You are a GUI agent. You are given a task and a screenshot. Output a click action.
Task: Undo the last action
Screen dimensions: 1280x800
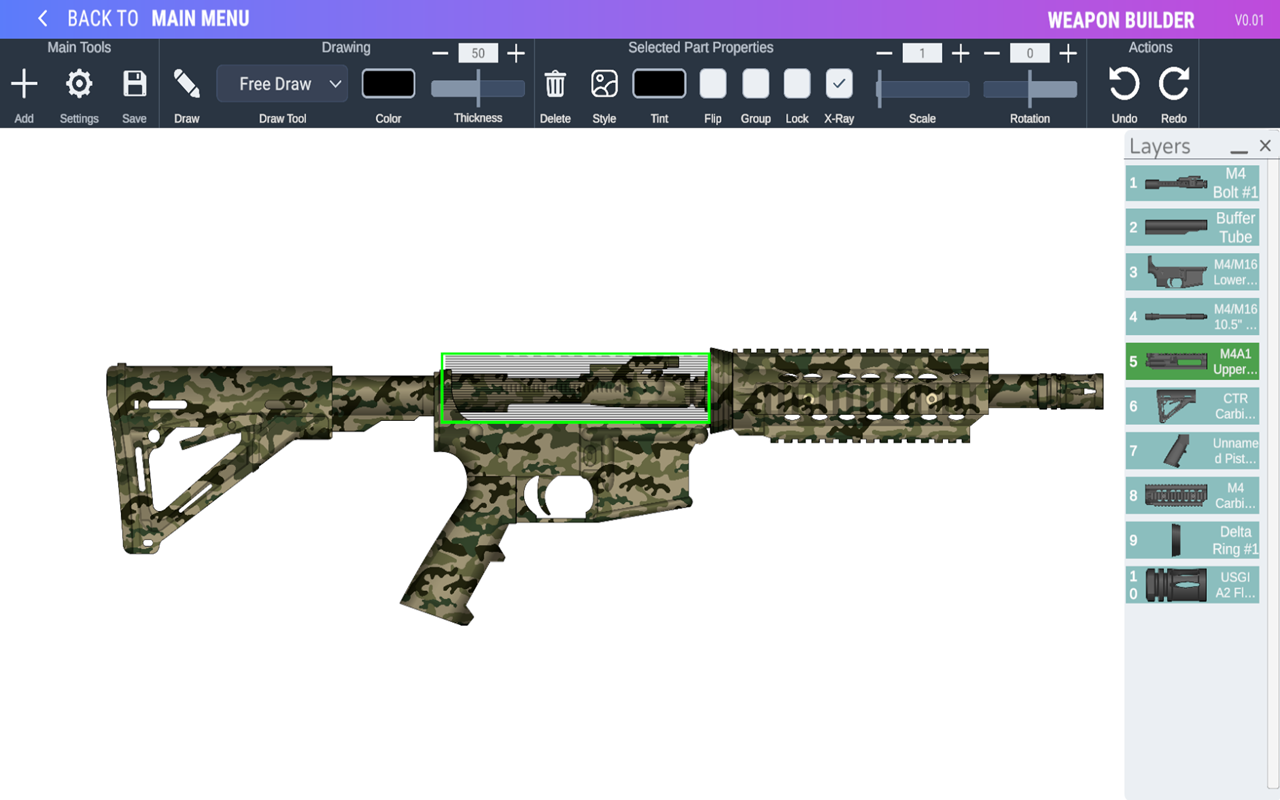[1122, 84]
